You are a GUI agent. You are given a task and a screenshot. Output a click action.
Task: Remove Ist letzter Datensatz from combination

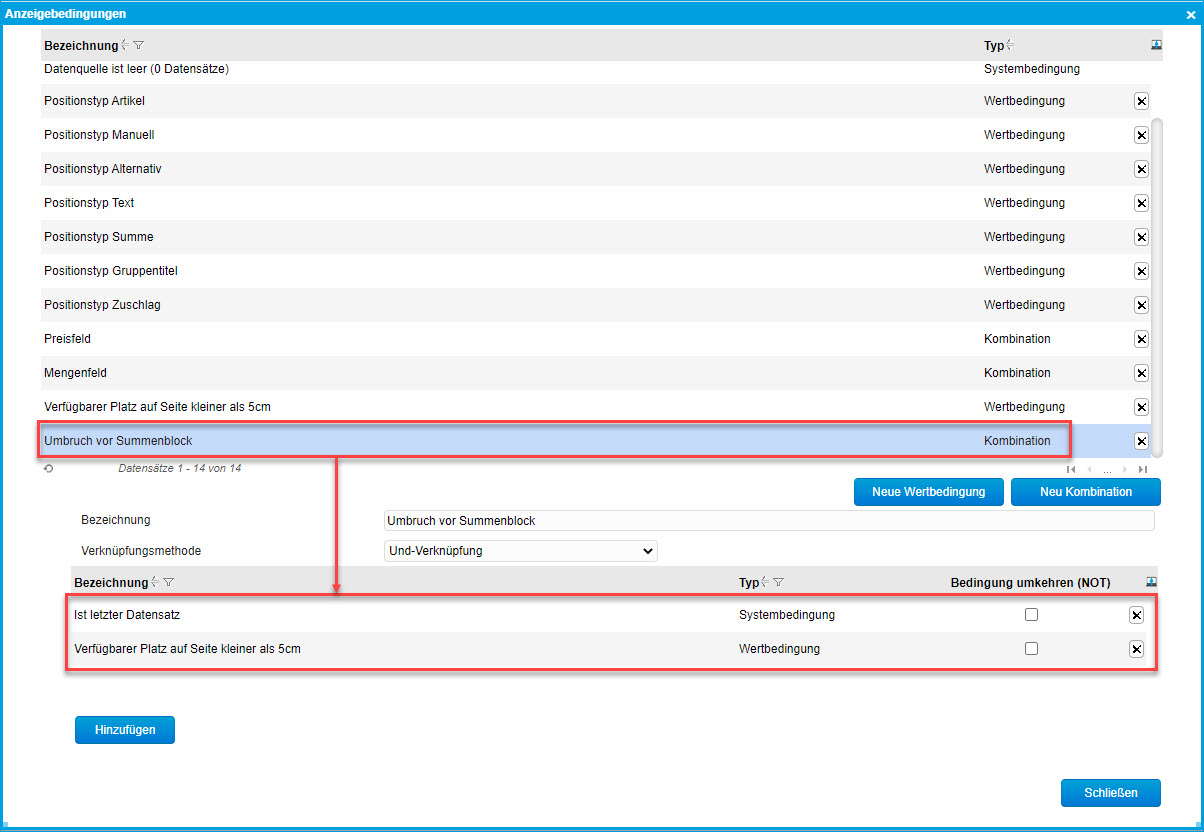click(x=1136, y=615)
